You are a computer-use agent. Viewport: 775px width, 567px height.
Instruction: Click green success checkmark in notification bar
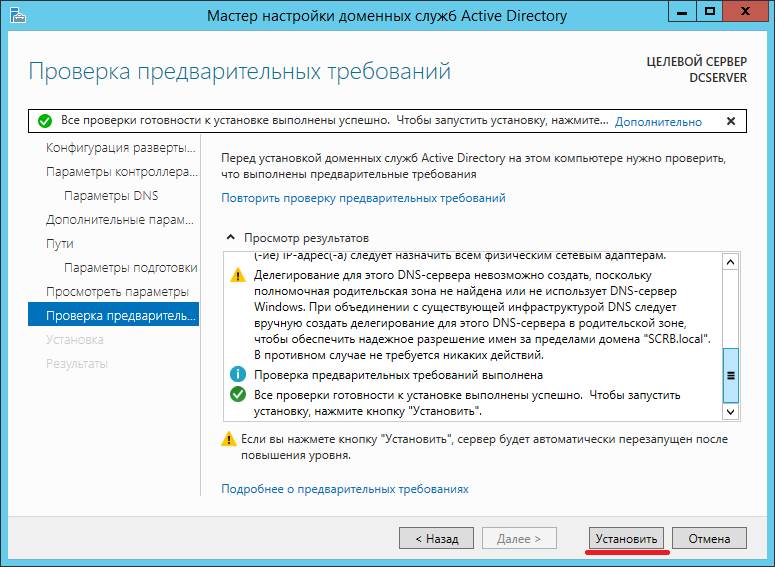point(44,121)
